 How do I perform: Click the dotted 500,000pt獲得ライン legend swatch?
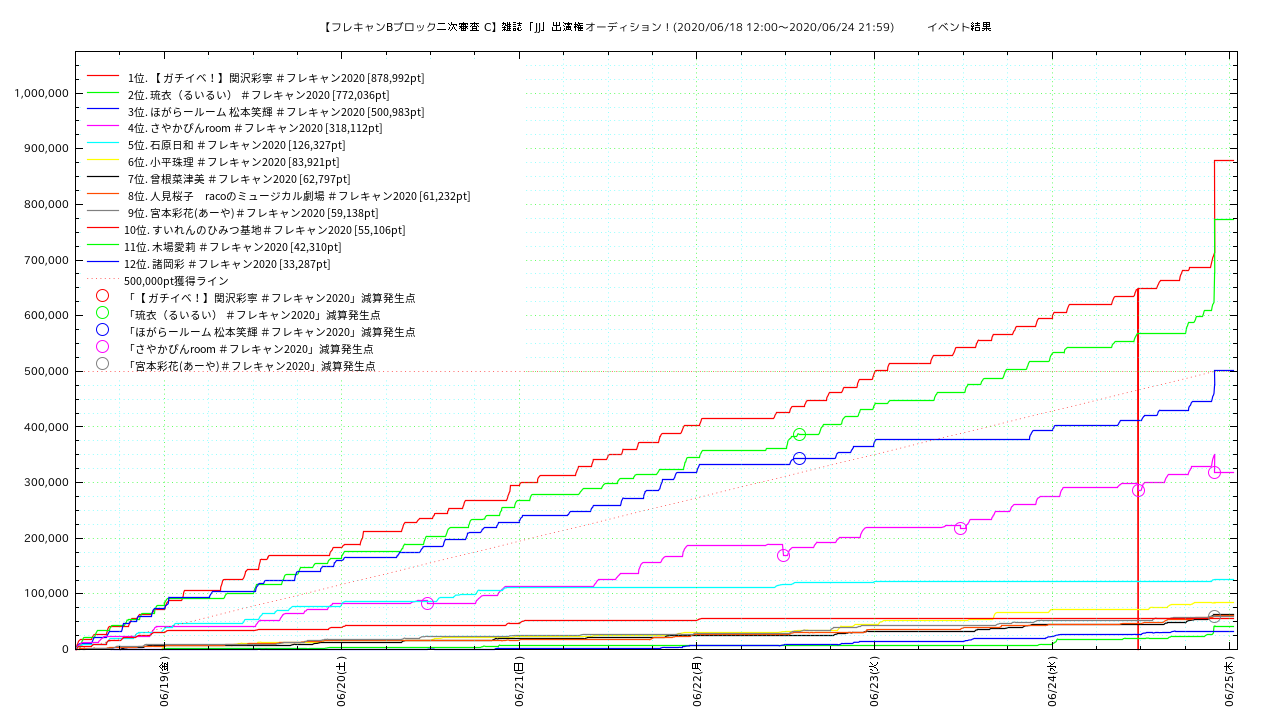point(103,280)
